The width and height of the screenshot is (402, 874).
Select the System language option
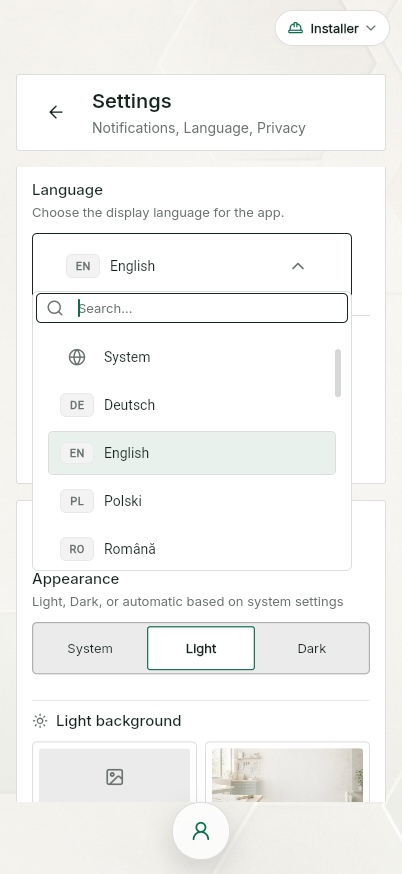[x=192, y=357]
